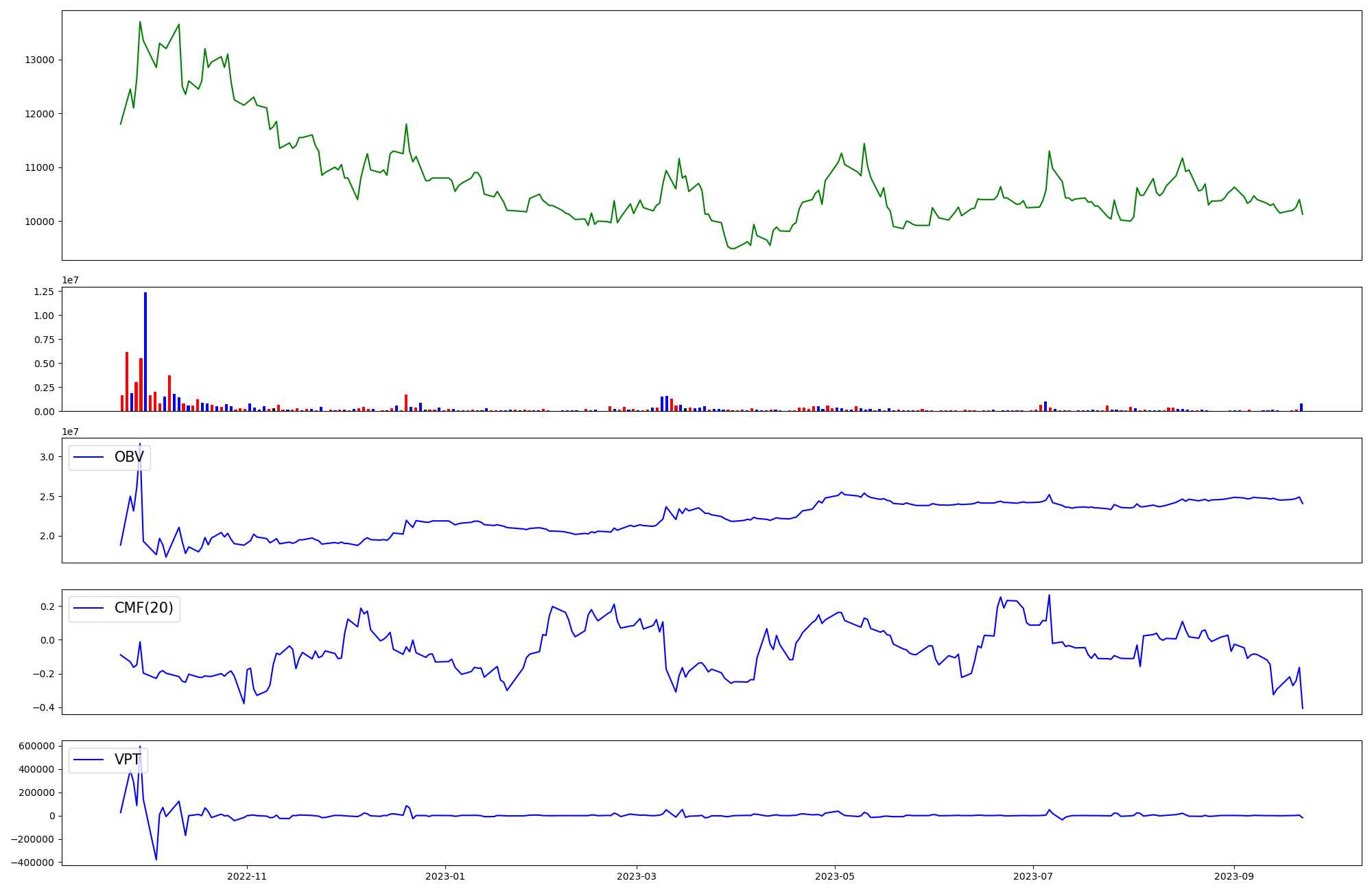Click the 2023-03 x-axis date label
Image resolution: width=1372 pixels, height=892 pixels.
pyautogui.click(x=637, y=876)
